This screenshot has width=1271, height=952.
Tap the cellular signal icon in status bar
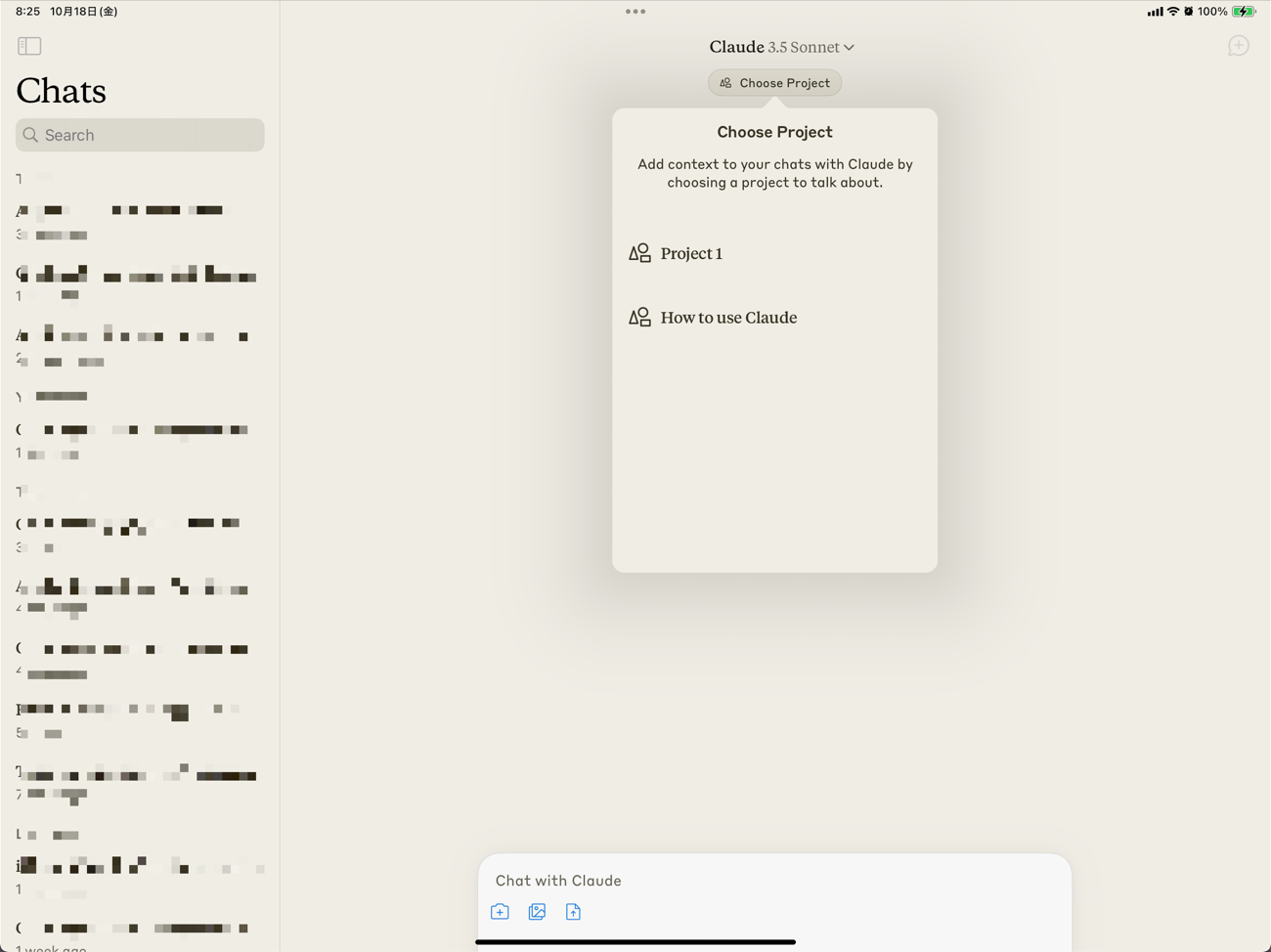[1155, 12]
